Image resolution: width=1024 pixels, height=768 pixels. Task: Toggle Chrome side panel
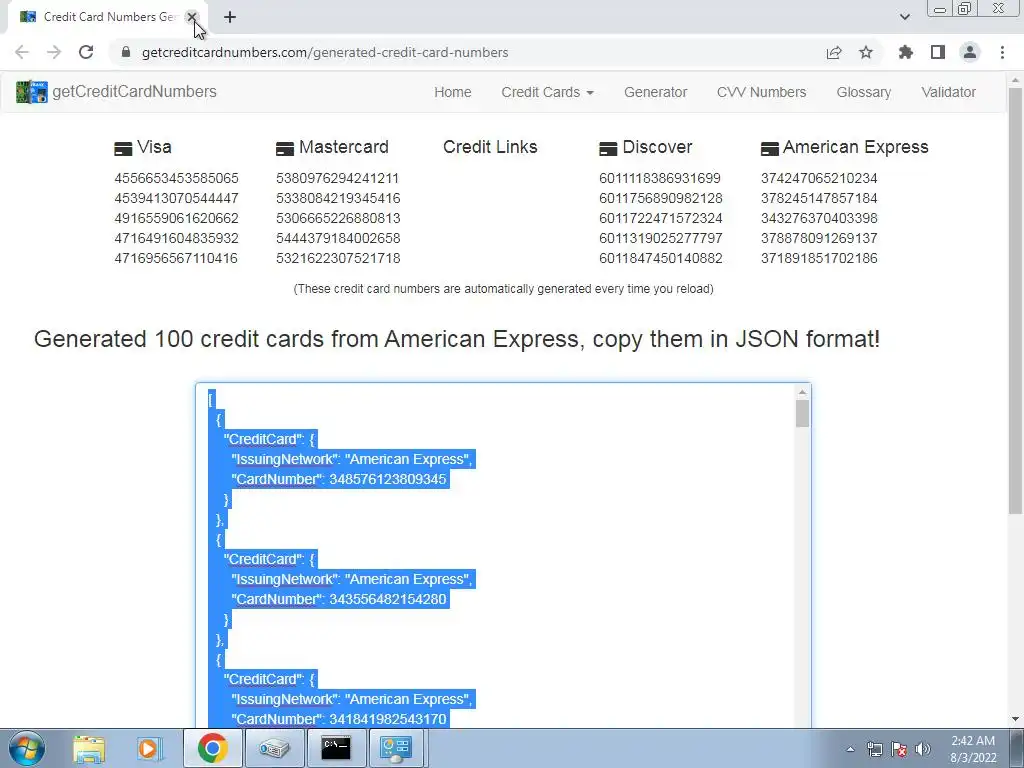pos(938,52)
